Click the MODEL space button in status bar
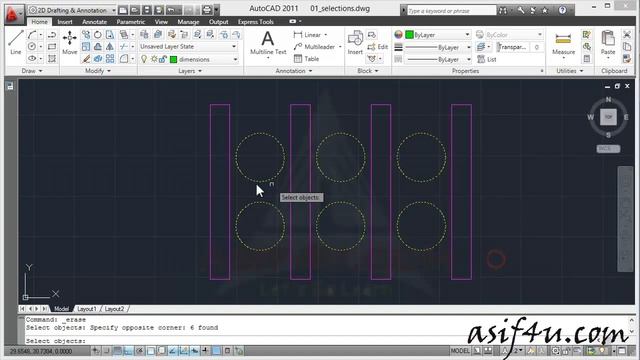Screen dimensions: 640x360 pyautogui.click(x=460, y=351)
